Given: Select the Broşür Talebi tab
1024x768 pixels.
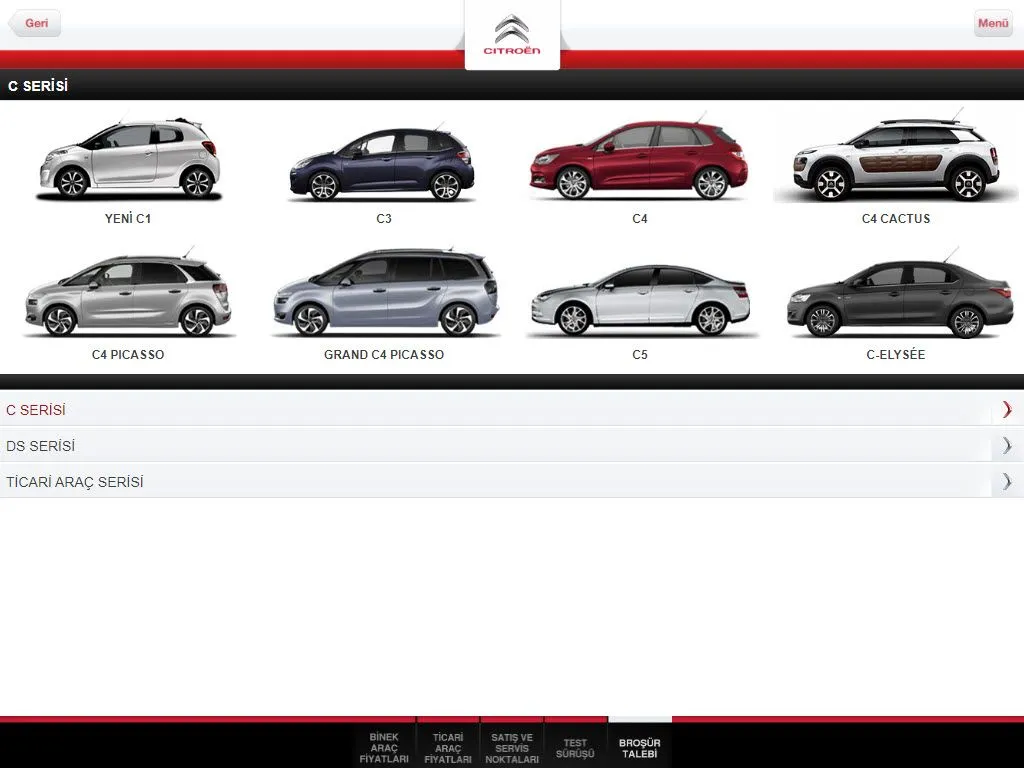Looking at the screenshot, I should 640,747.
